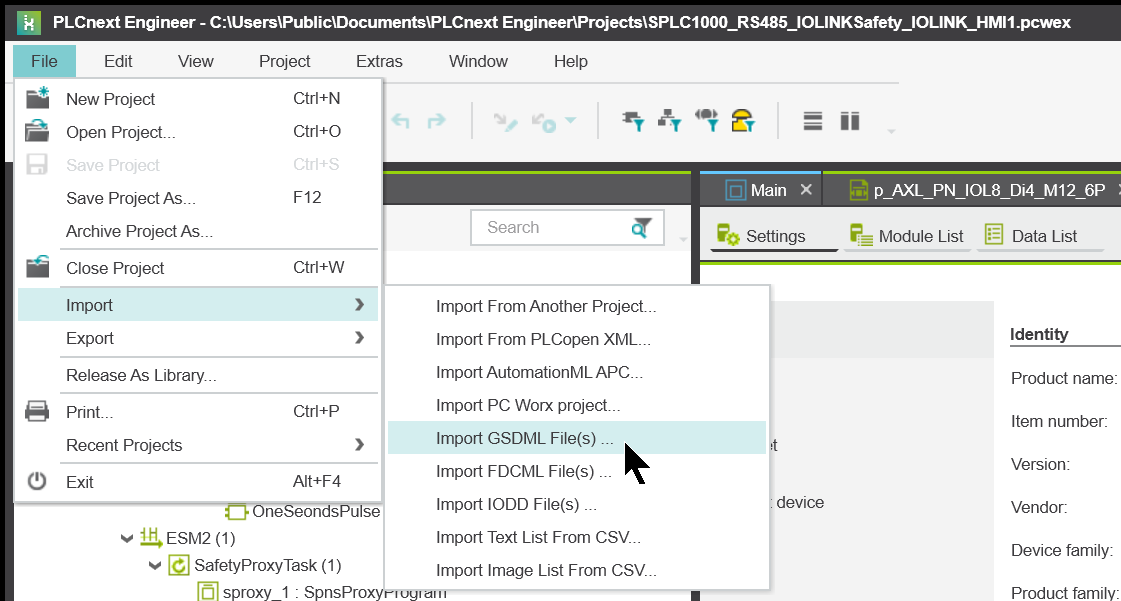1121x601 pixels.
Task: Select Import From Another Project
Action: tap(577, 306)
